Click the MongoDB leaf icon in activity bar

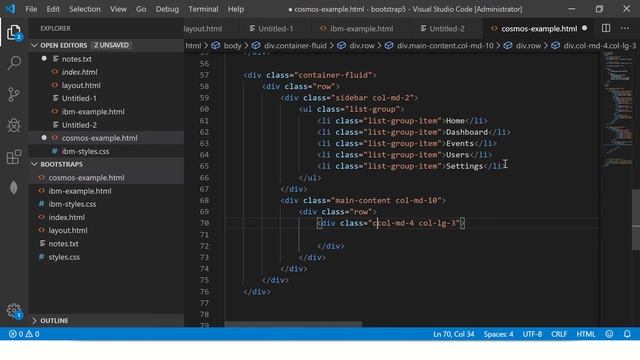pos(14,188)
